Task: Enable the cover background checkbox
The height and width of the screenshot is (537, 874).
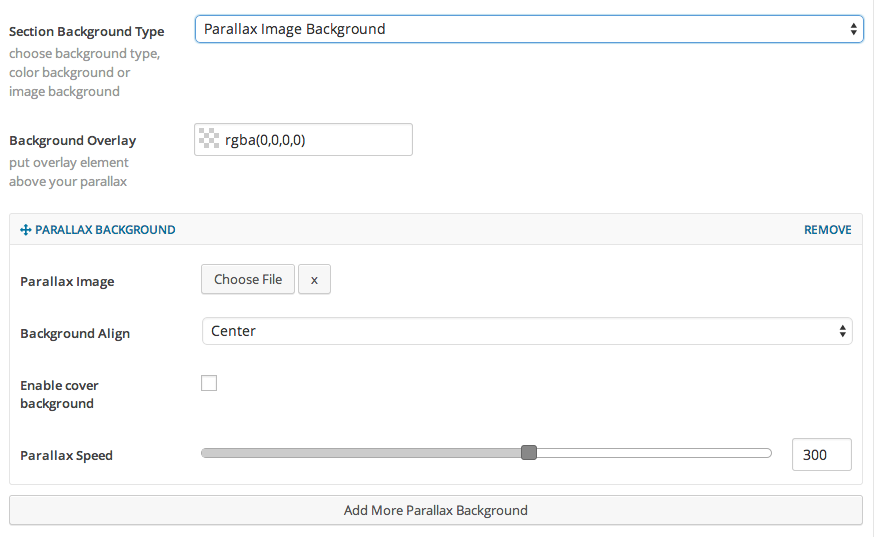Action: click(209, 383)
